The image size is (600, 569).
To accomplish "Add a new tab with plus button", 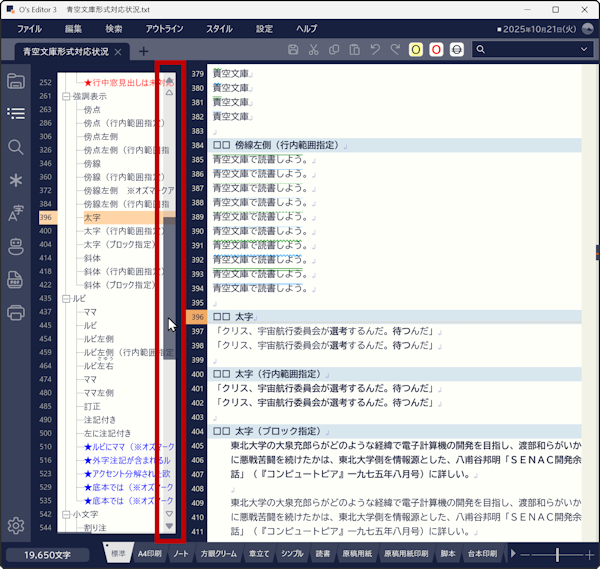I will pos(143,51).
